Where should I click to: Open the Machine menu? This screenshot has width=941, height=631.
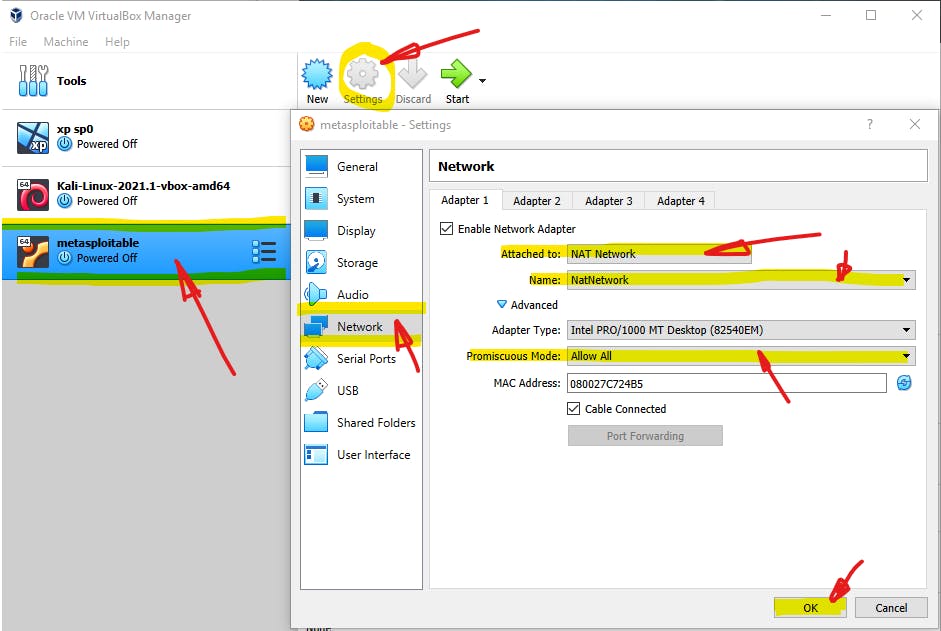[66, 41]
